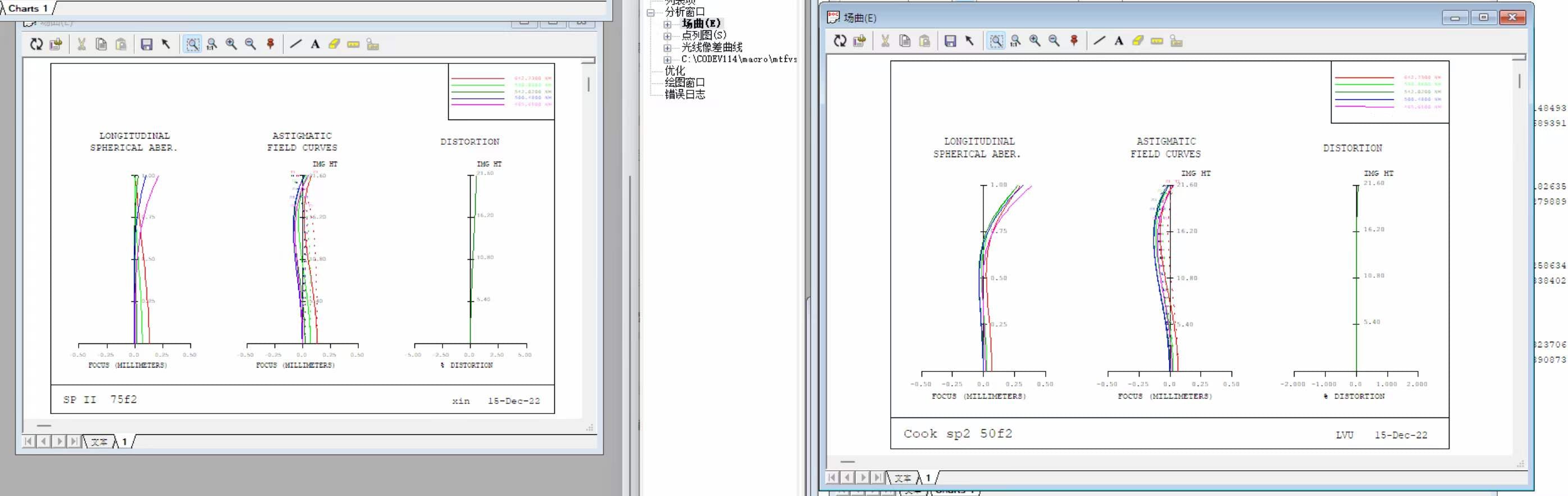Click the zoom out magnifier in 场曲(E) window
Image resolution: width=1568 pixels, height=496 pixels.
point(1054,41)
